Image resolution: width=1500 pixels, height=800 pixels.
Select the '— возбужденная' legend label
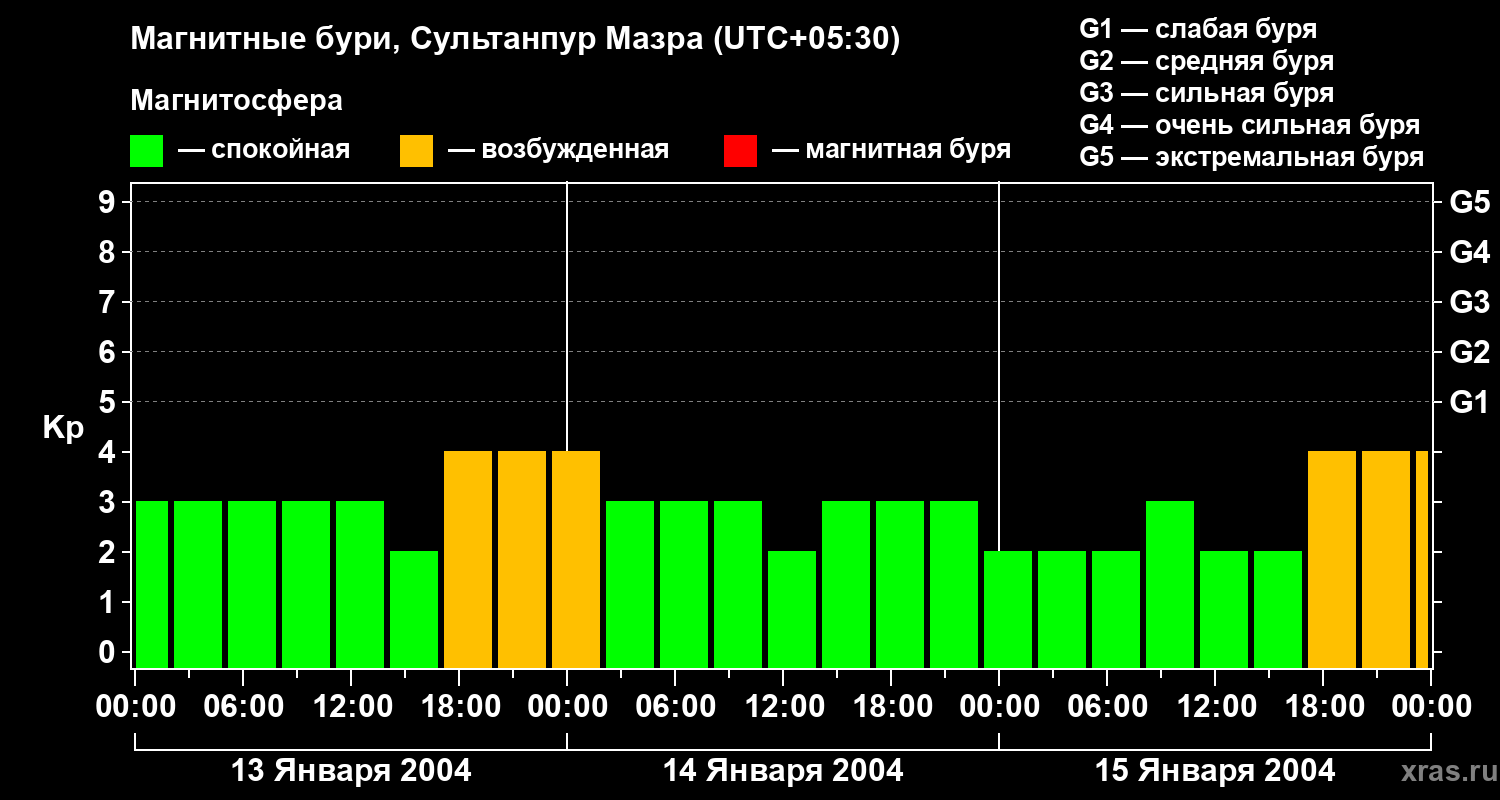(558, 150)
